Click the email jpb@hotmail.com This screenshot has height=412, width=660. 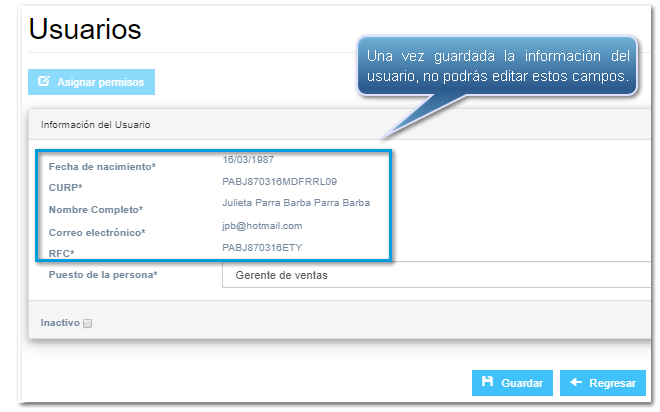tap(262, 226)
